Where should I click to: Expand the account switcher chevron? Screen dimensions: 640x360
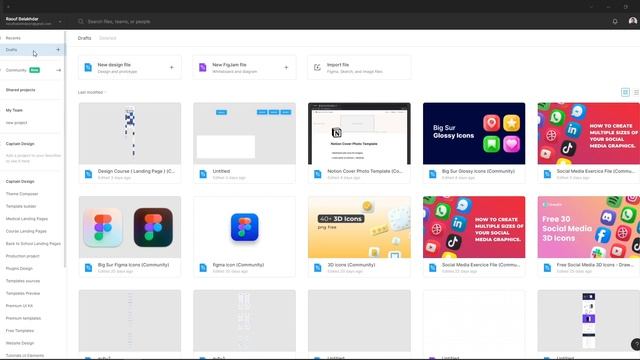pos(60,21)
